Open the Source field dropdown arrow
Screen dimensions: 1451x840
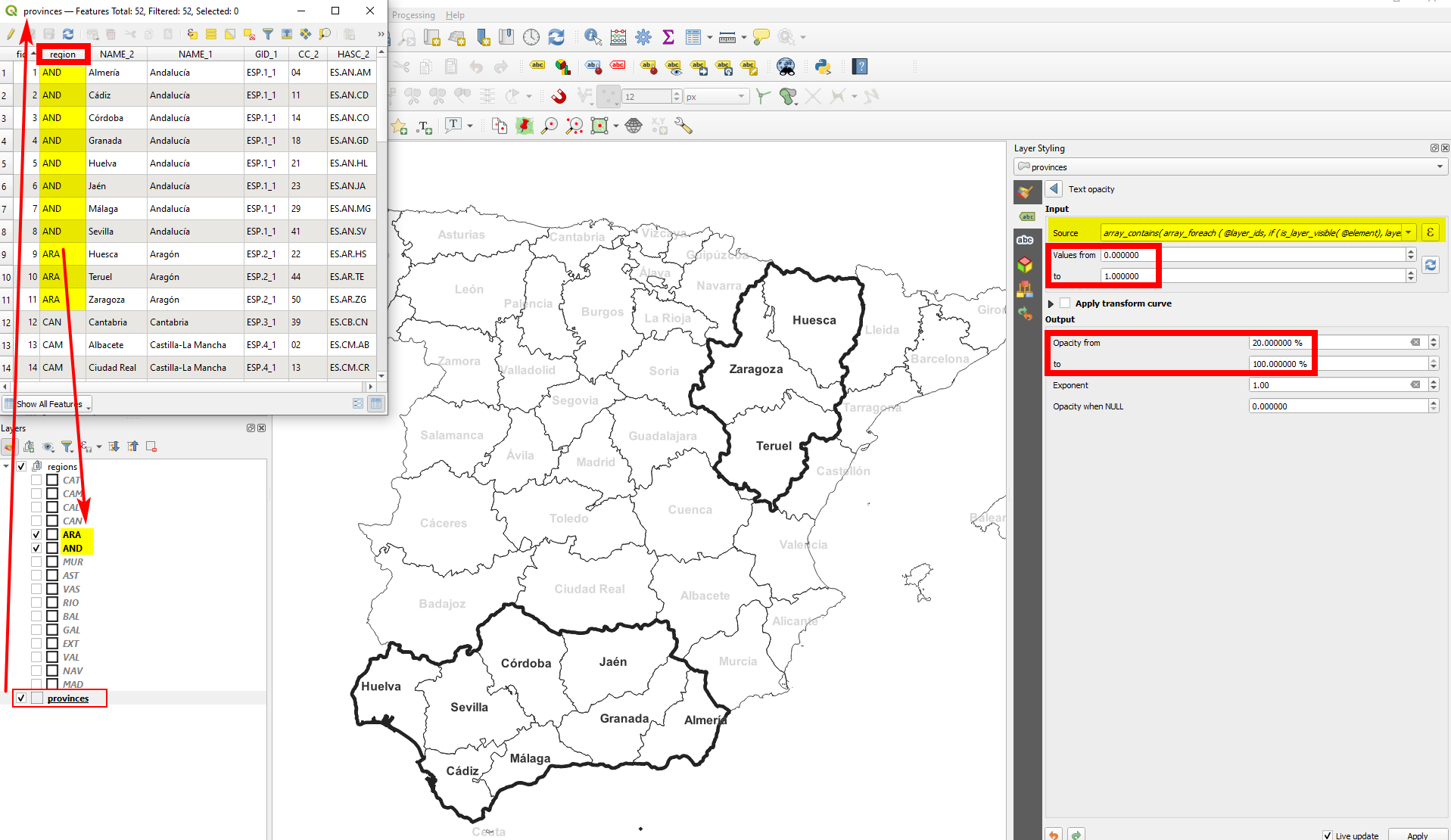[x=1409, y=232]
